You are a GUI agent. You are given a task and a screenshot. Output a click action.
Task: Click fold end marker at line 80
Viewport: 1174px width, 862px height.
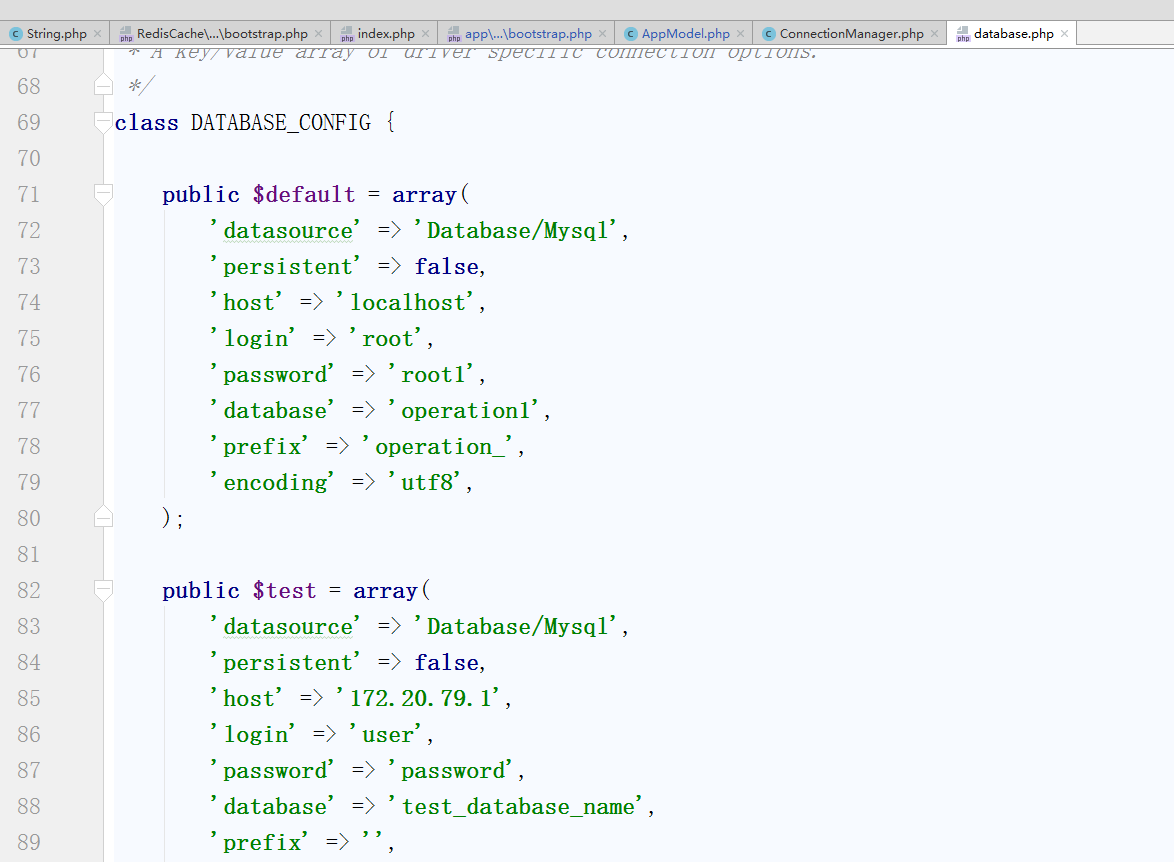pos(103,517)
